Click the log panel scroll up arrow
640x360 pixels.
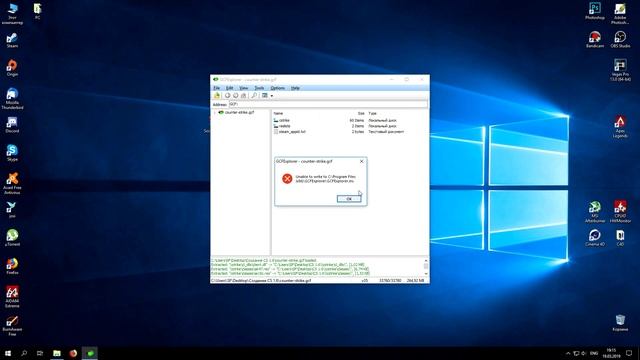coord(426,260)
